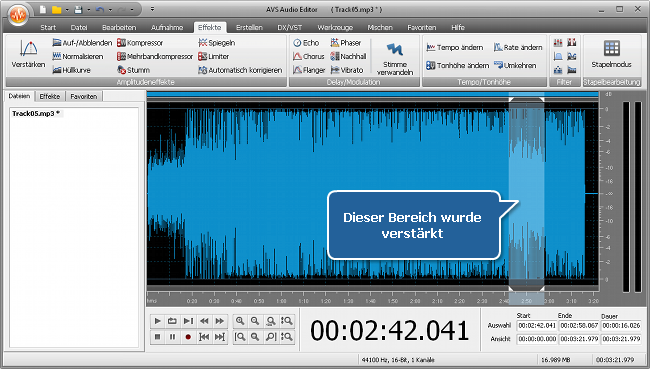The width and height of the screenshot is (650, 369).
Task: Switch to the Aufnahme ribbon tab
Action: pyautogui.click(x=167, y=27)
